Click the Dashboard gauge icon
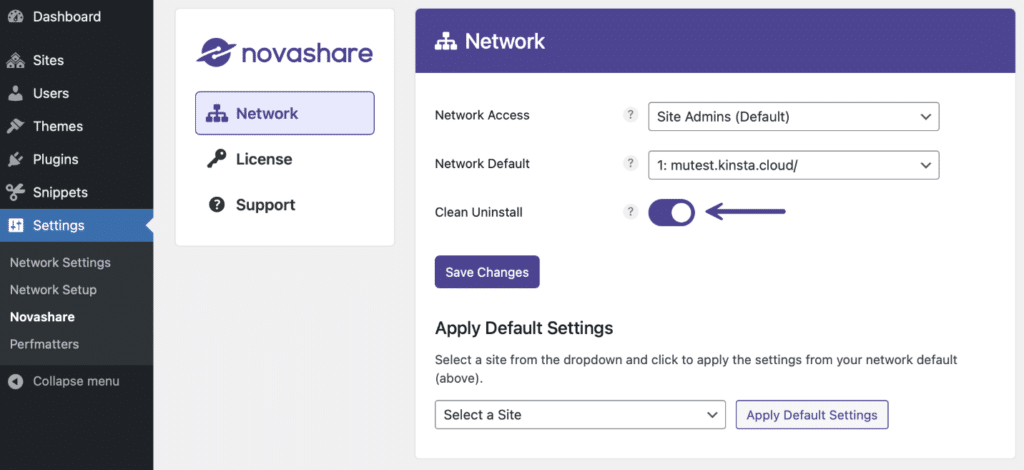 click(16, 17)
